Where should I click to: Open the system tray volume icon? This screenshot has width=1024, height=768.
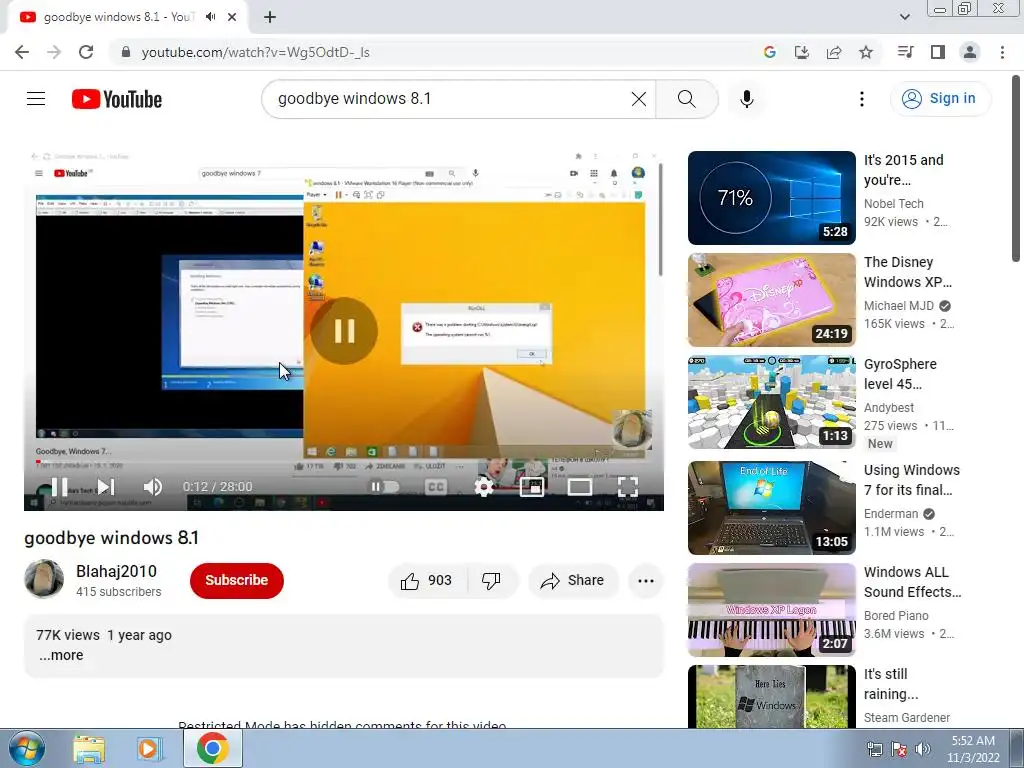(922, 749)
